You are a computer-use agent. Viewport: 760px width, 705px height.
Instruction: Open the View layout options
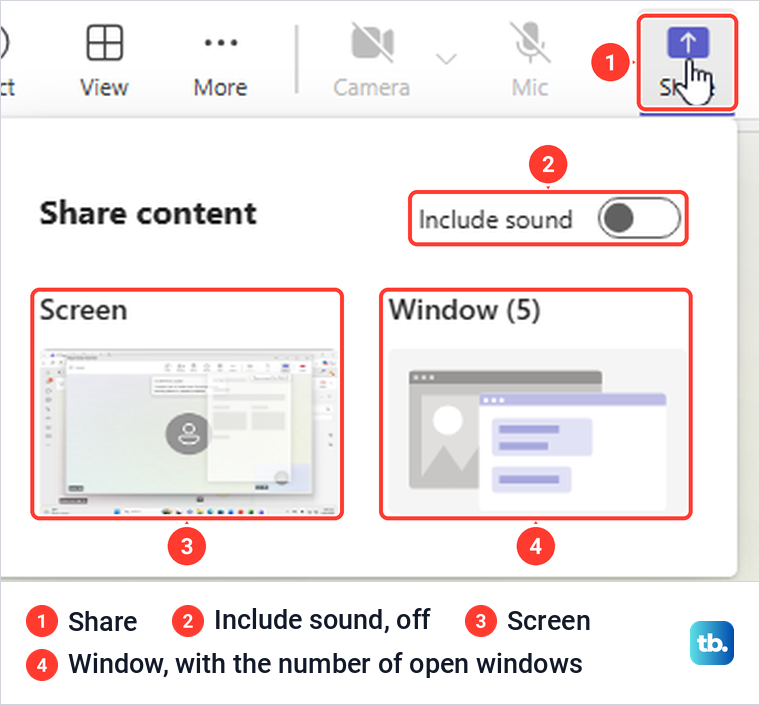(104, 61)
